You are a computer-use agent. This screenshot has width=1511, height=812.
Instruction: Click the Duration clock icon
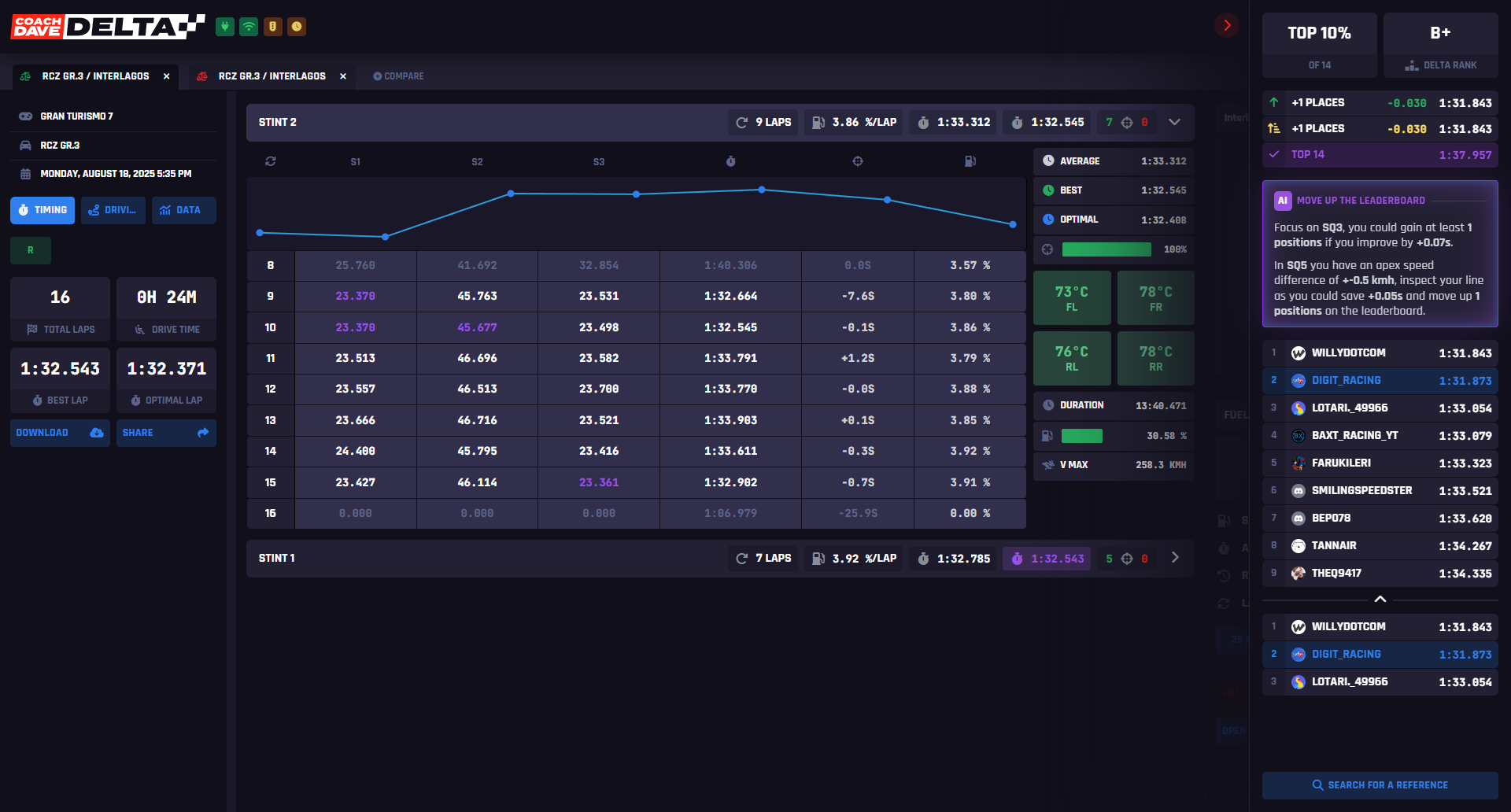[1048, 405]
